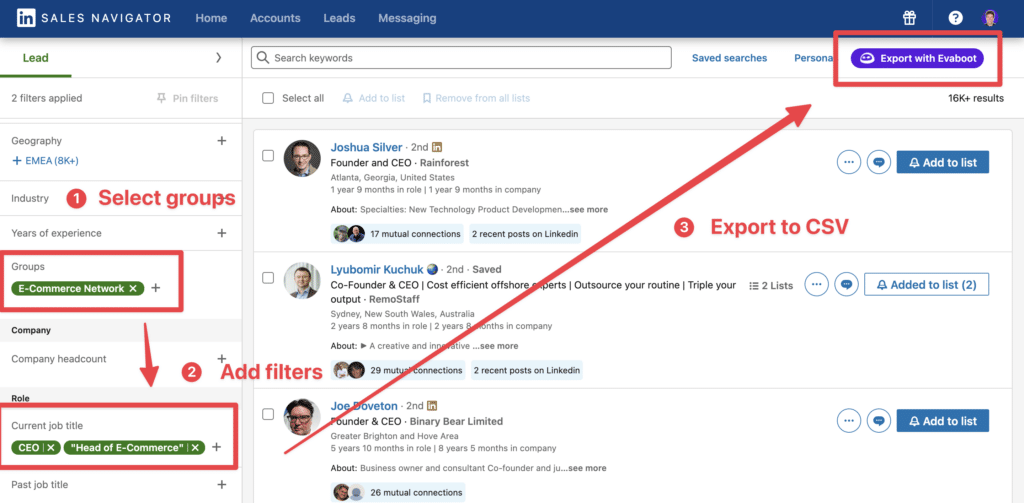Select the checkbox for Lyubomir Kuchuk
The image size is (1024, 503).
coord(268,278)
